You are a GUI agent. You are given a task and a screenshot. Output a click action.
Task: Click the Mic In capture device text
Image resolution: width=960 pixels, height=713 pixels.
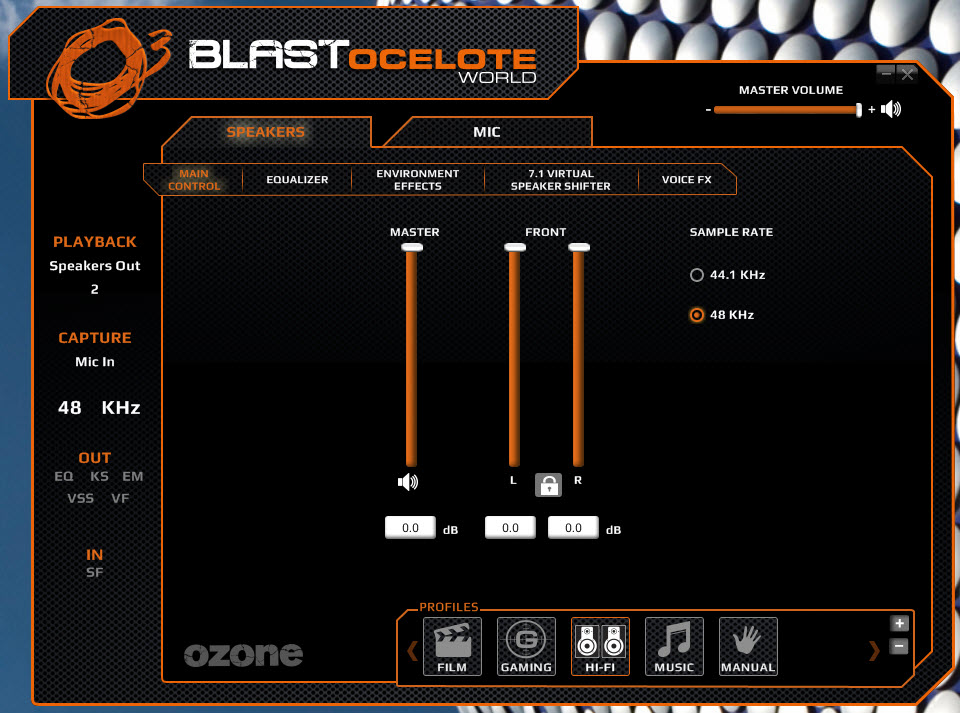click(95, 362)
